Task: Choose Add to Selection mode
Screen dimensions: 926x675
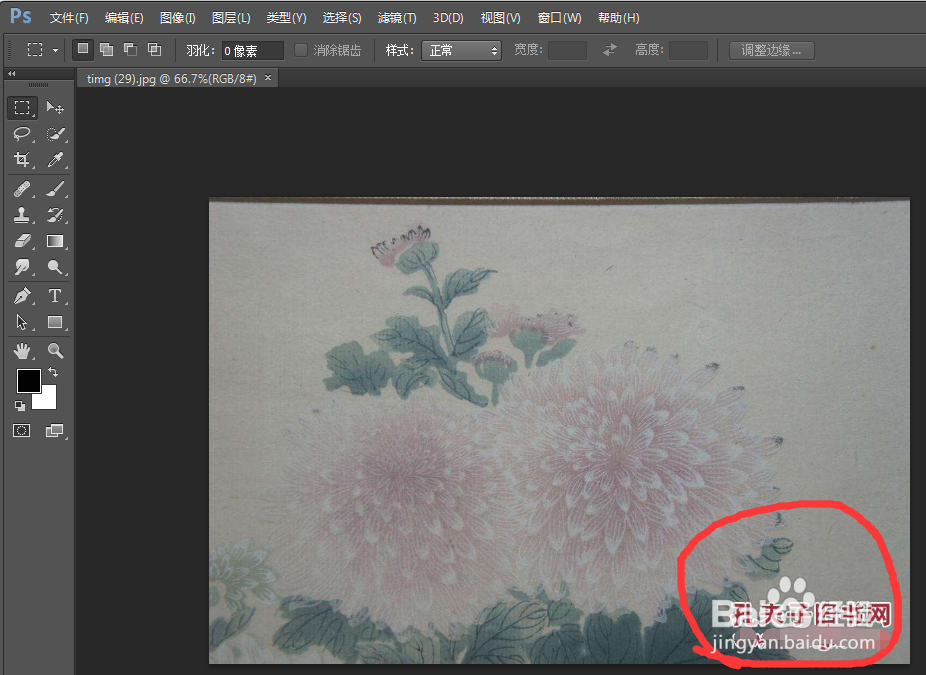Action: (x=107, y=50)
